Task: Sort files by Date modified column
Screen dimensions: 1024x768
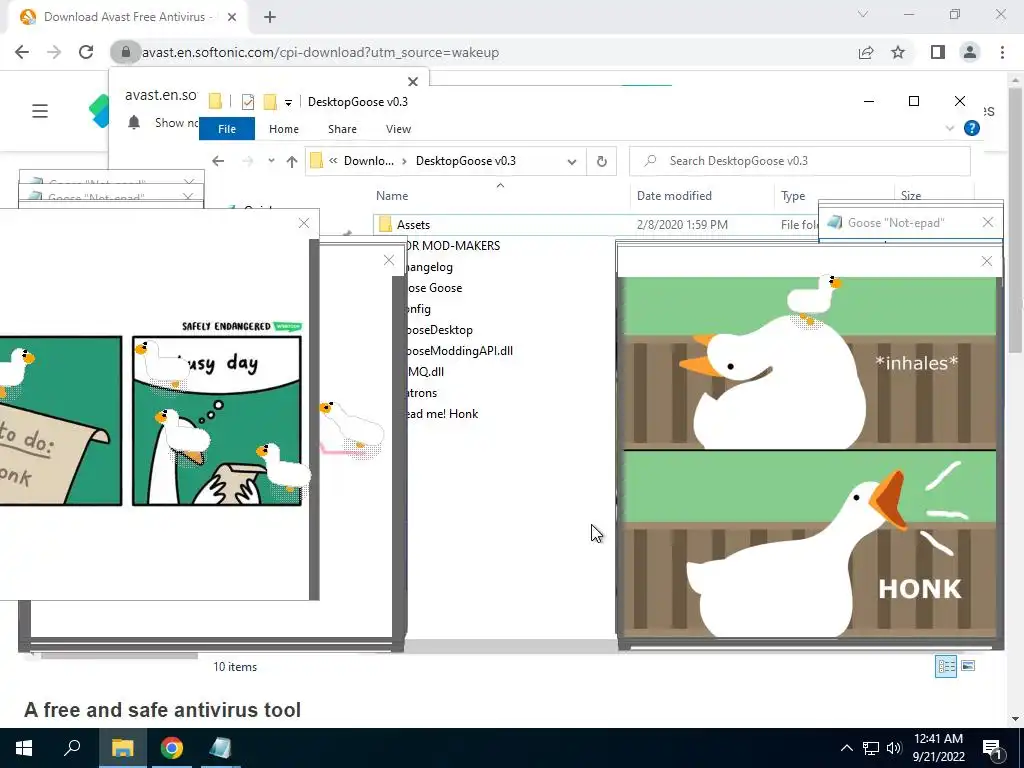Action: [x=674, y=196]
